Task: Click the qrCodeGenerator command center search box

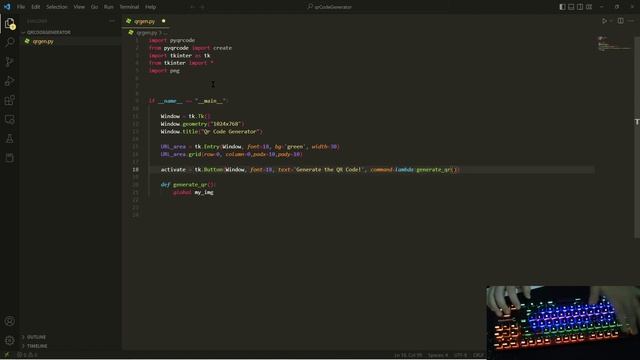Action: tap(329, 7)
